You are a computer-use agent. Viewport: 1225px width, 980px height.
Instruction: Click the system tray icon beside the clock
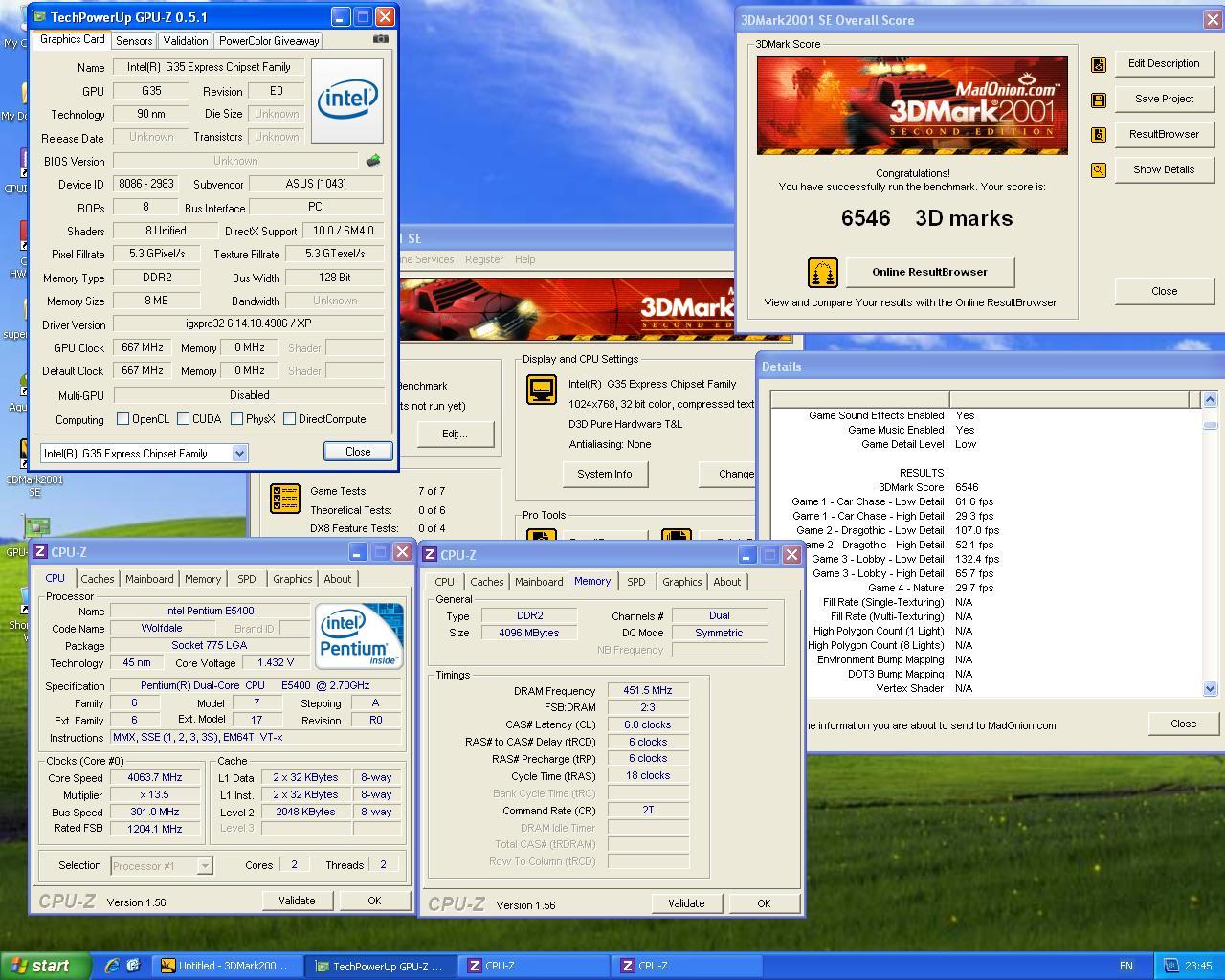click(x=1171, y=966)
